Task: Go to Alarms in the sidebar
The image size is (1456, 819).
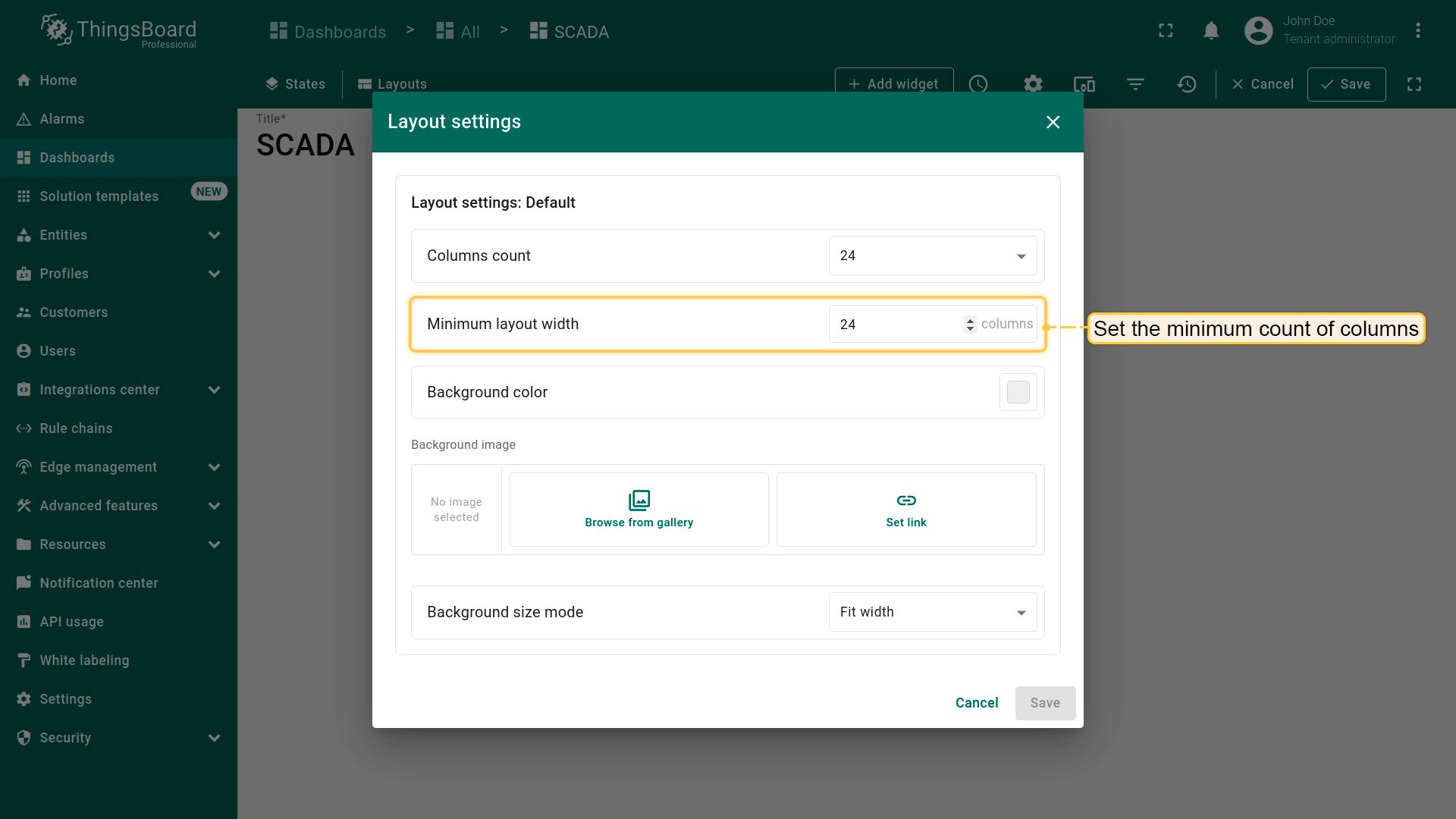Action: point(62,119)
